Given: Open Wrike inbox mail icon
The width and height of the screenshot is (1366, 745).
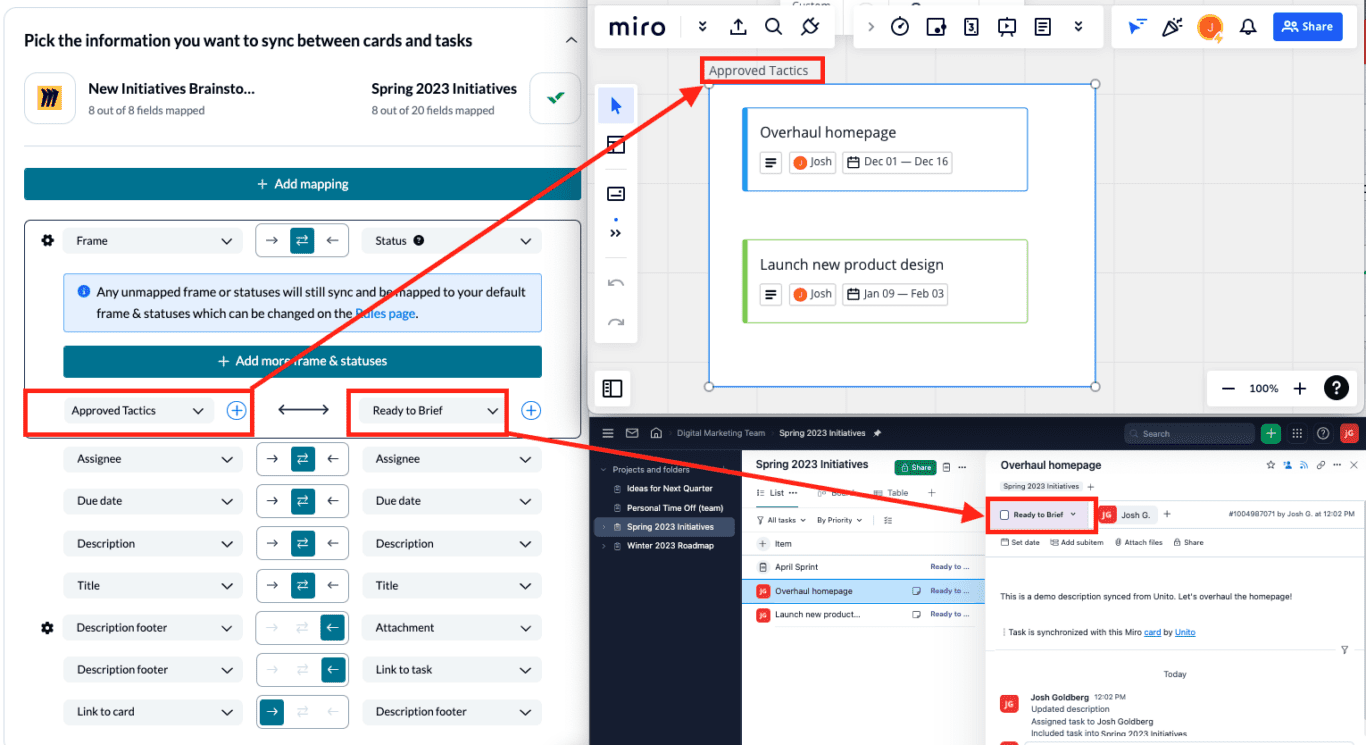Looking at the screenshot, I should (632, 433).
